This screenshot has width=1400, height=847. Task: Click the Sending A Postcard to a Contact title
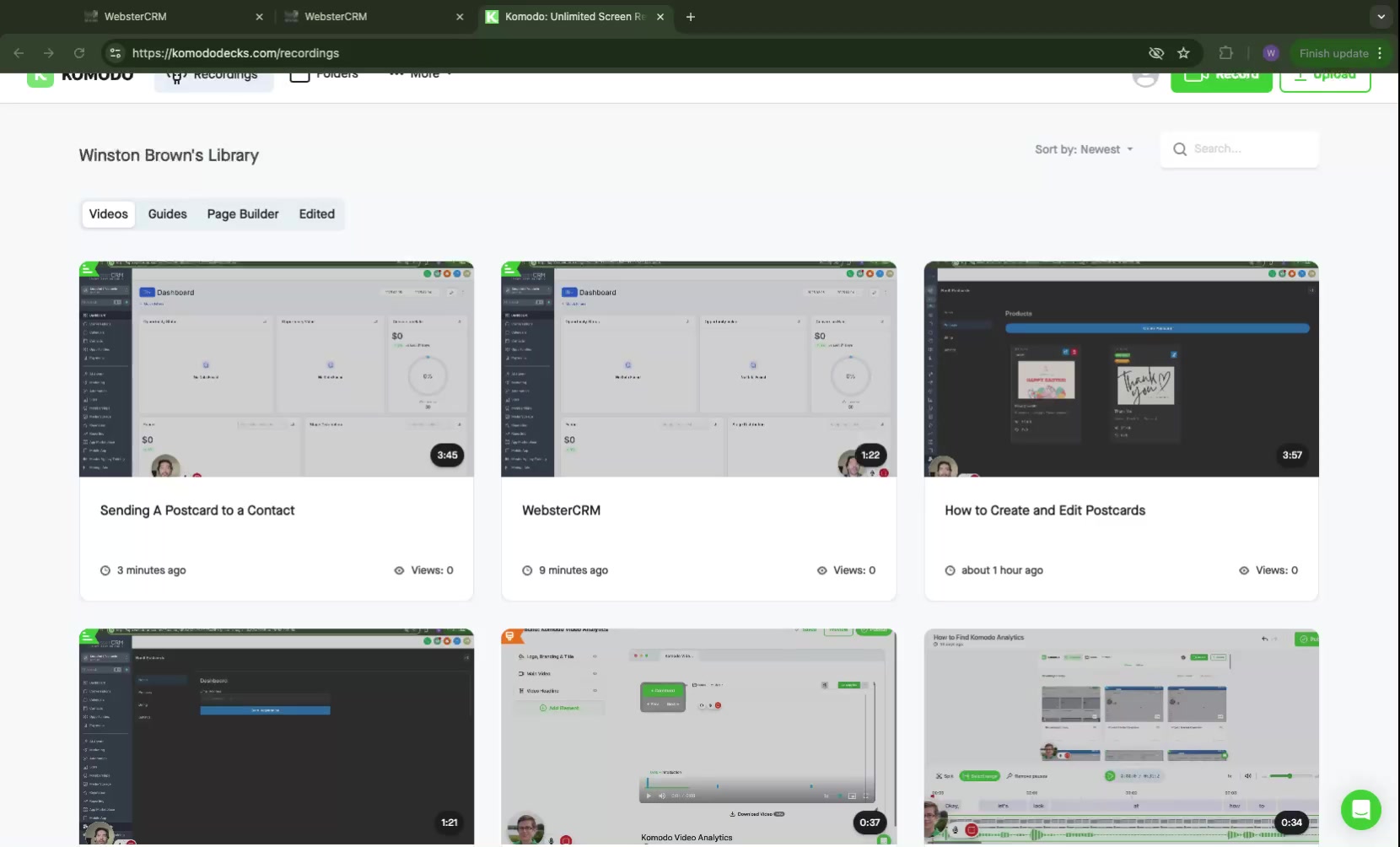click(197, 510)
